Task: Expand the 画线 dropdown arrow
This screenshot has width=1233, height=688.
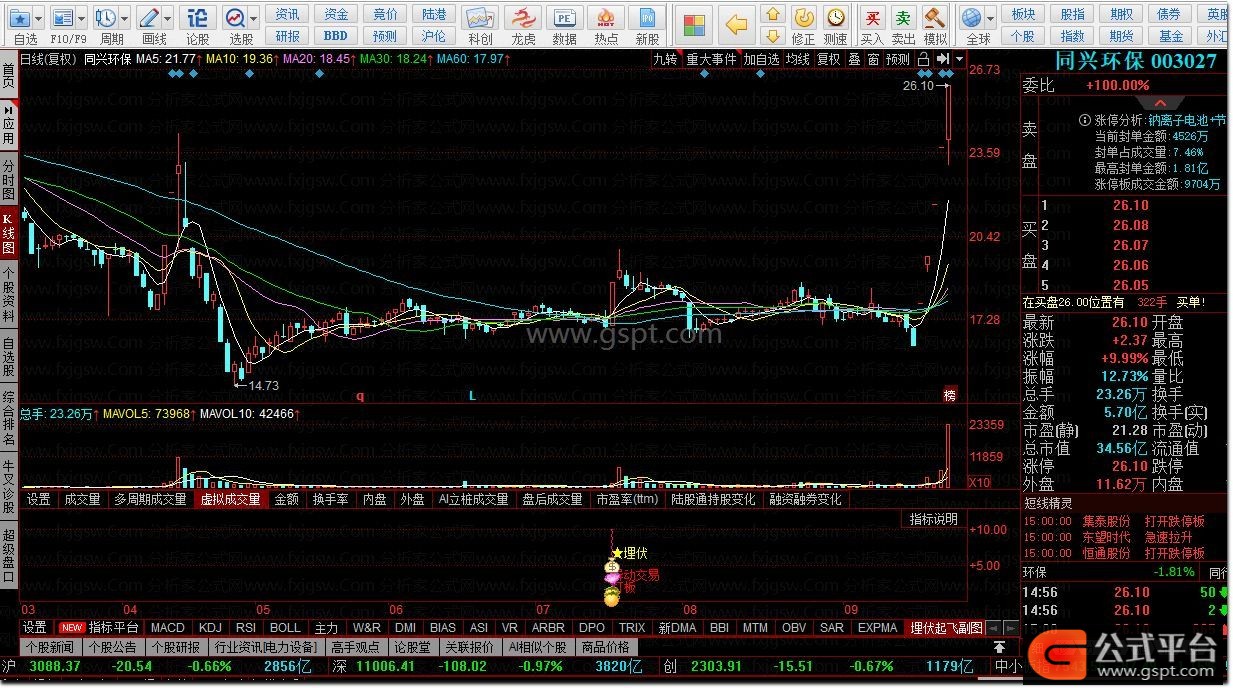Action: tap(167, 18)
